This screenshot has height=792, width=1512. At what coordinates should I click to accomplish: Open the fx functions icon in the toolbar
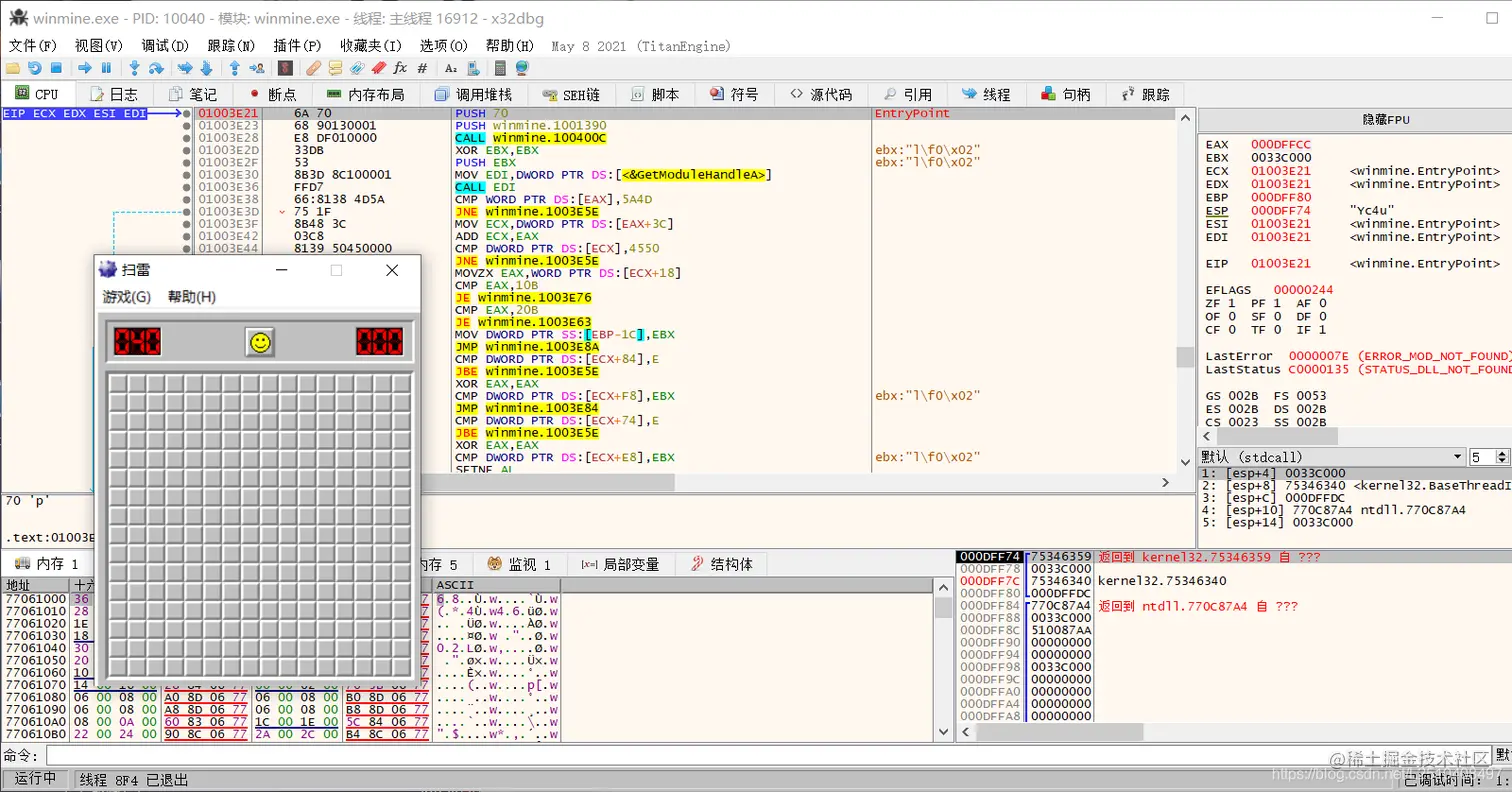pos(400,68)
